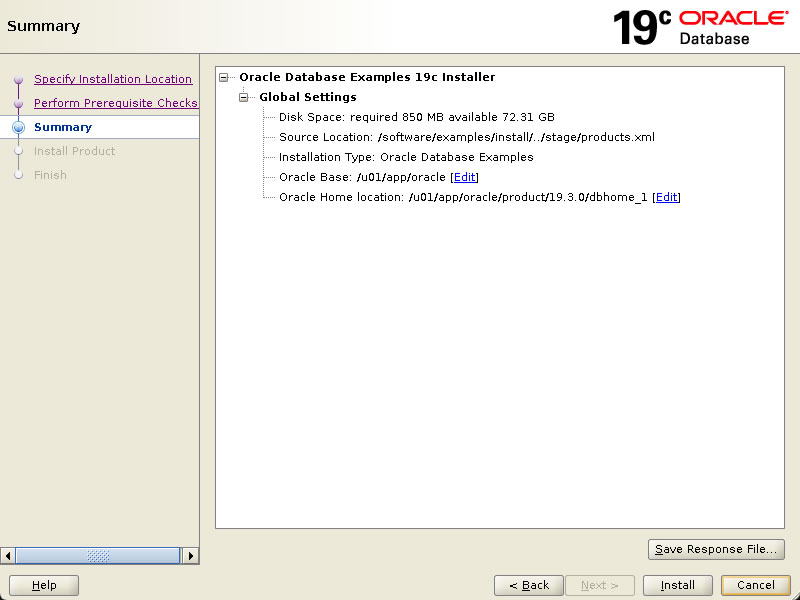Select the Summary step in sidebar
This screenshot has height=600, width=800.
(x=63, y=127)
